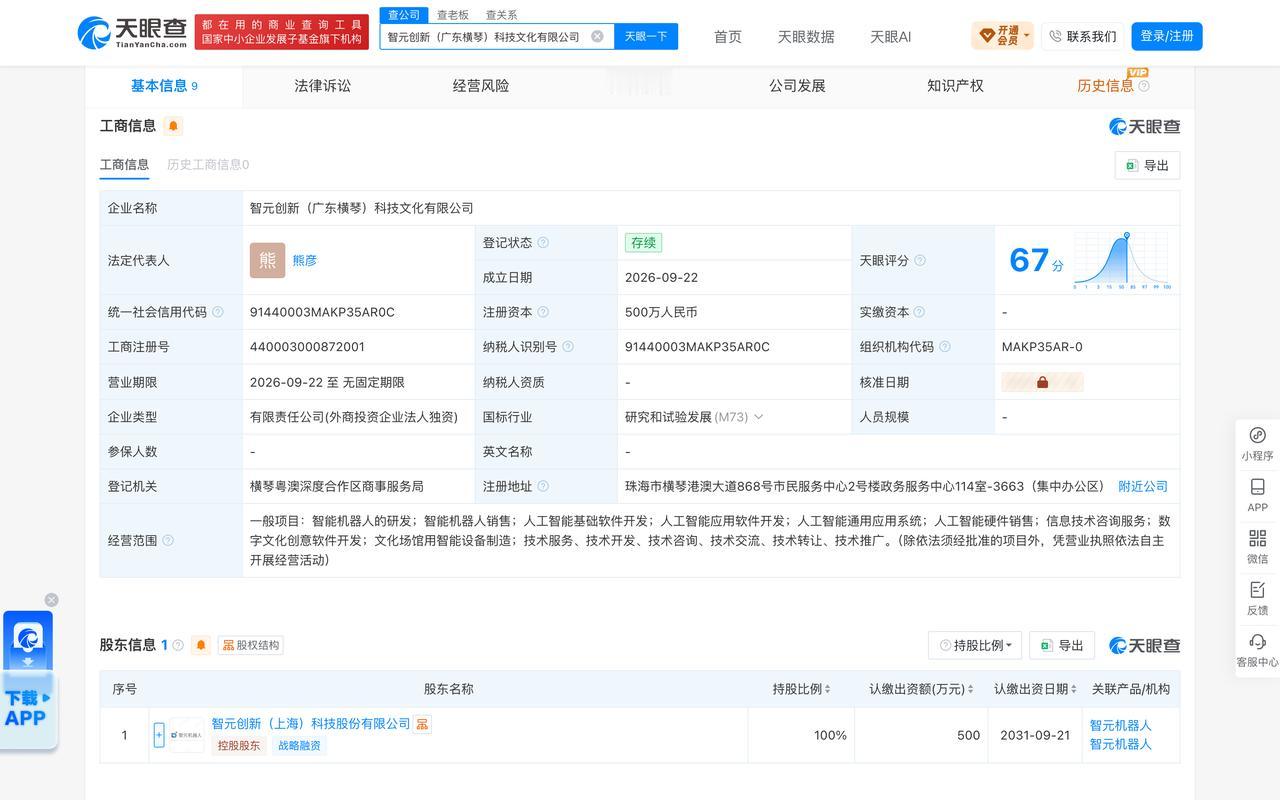Close the floating download APP widget
The width and height of the screenshot is (1280, 800).
51,600
